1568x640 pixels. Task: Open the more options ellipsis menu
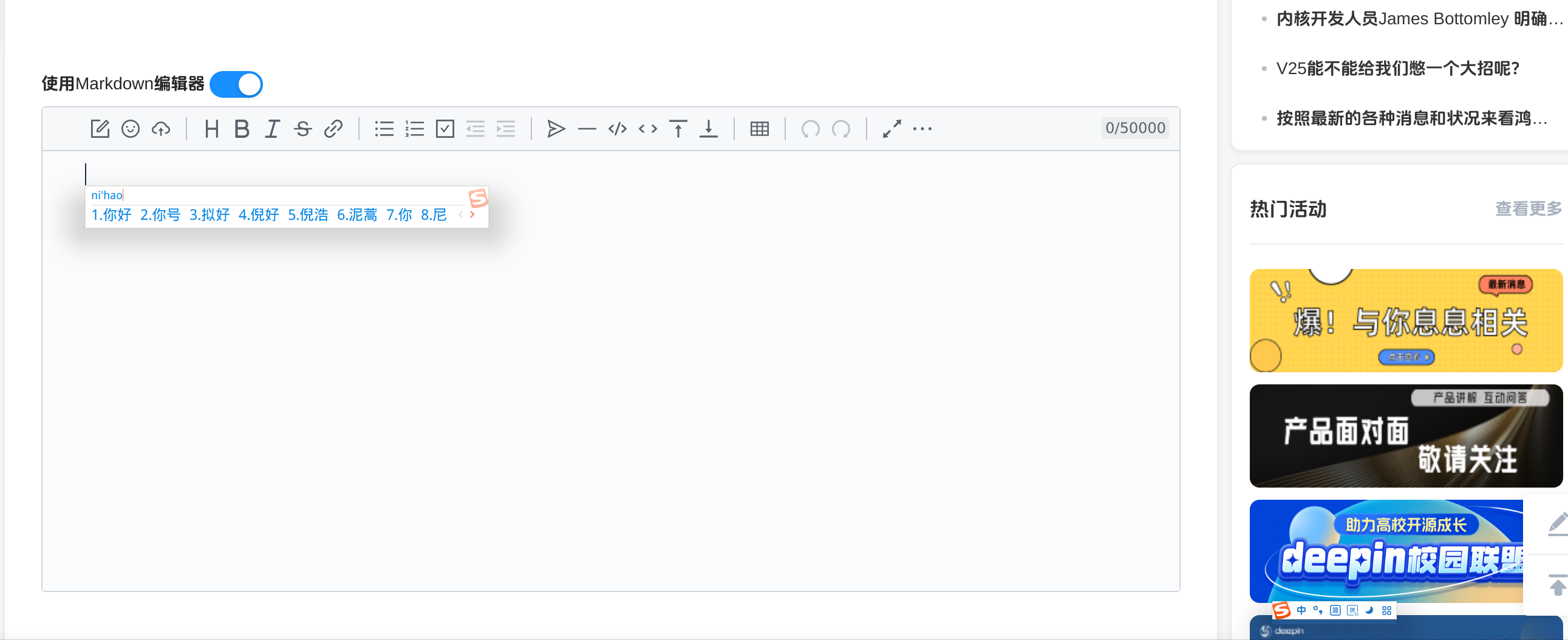[922, 128]
